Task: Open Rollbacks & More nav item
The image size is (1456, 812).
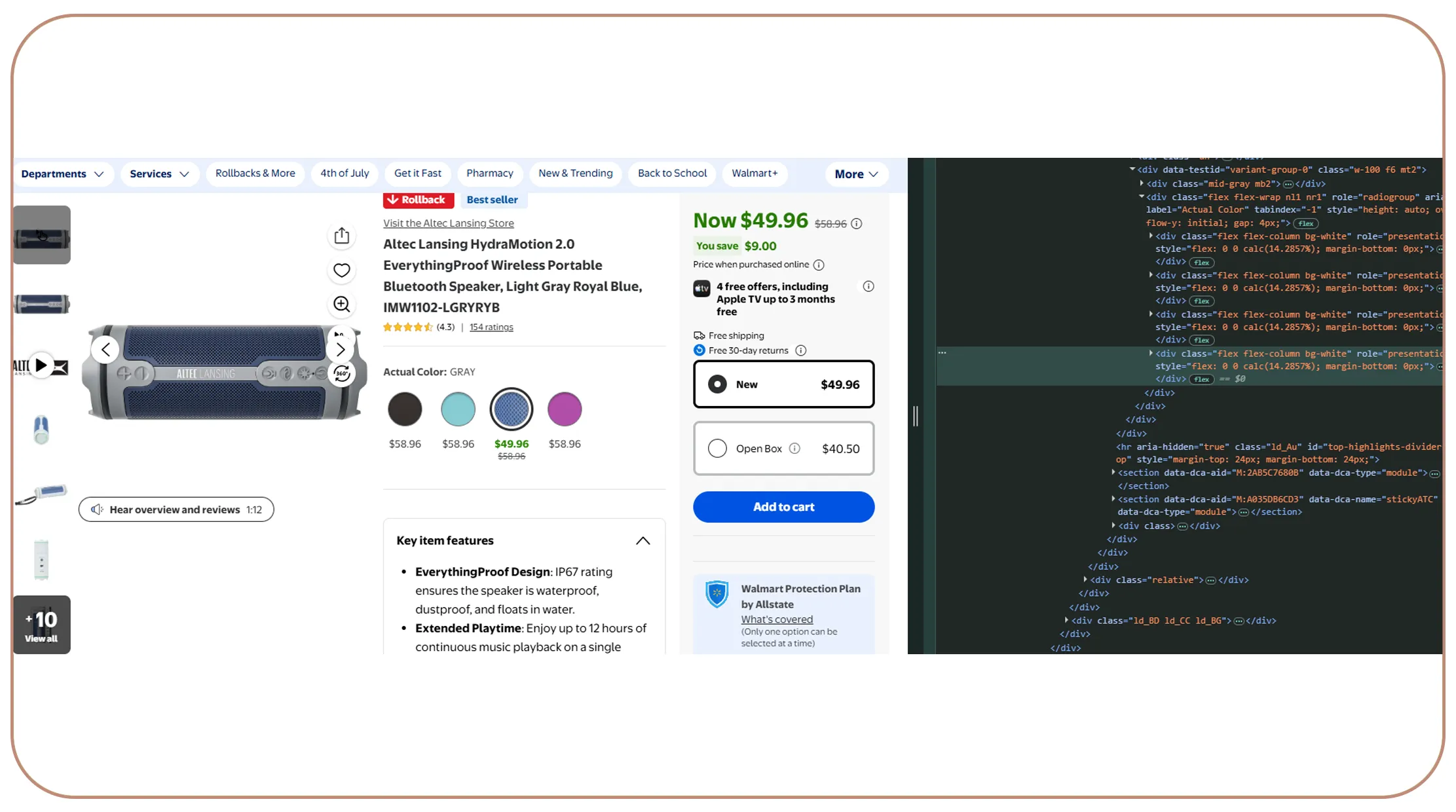Action: [x=255, y=174]
